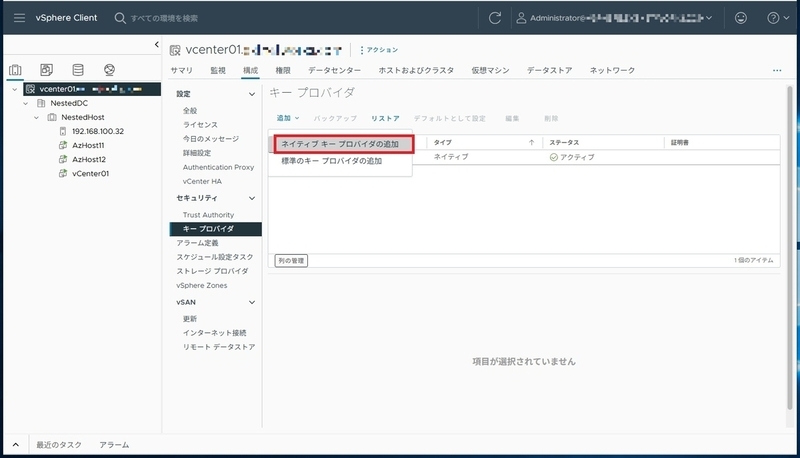Collapse the NestedHost tree node

pos(36,117)
